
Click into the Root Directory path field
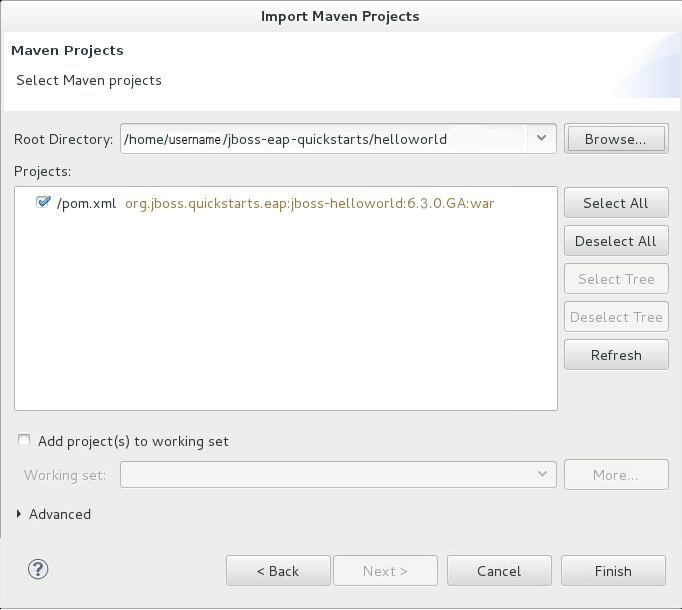click(x=320, y=139)
